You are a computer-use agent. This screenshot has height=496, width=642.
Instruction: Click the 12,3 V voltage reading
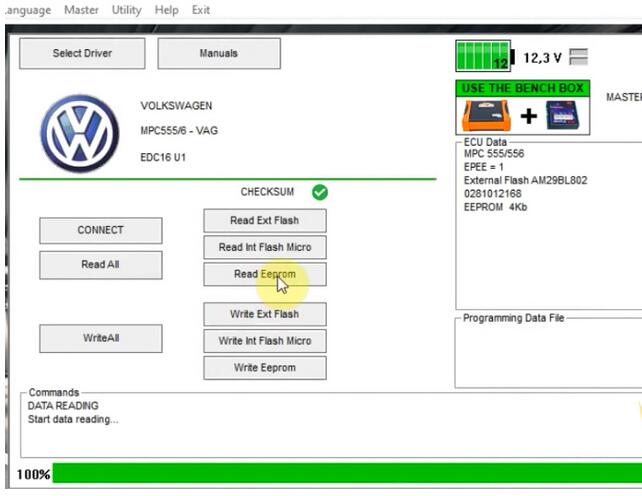[x=542, y=58]
